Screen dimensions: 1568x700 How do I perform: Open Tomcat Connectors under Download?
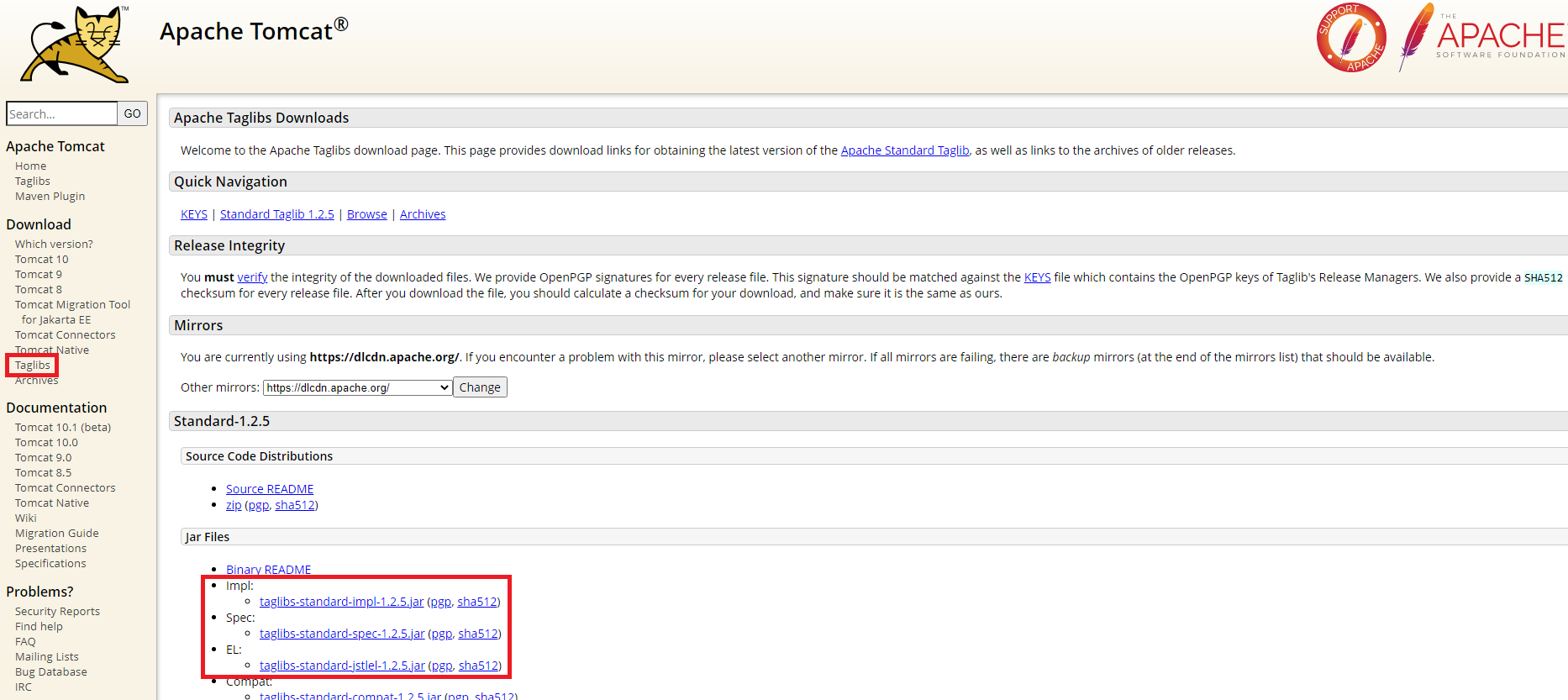click(x=66, y=335)
